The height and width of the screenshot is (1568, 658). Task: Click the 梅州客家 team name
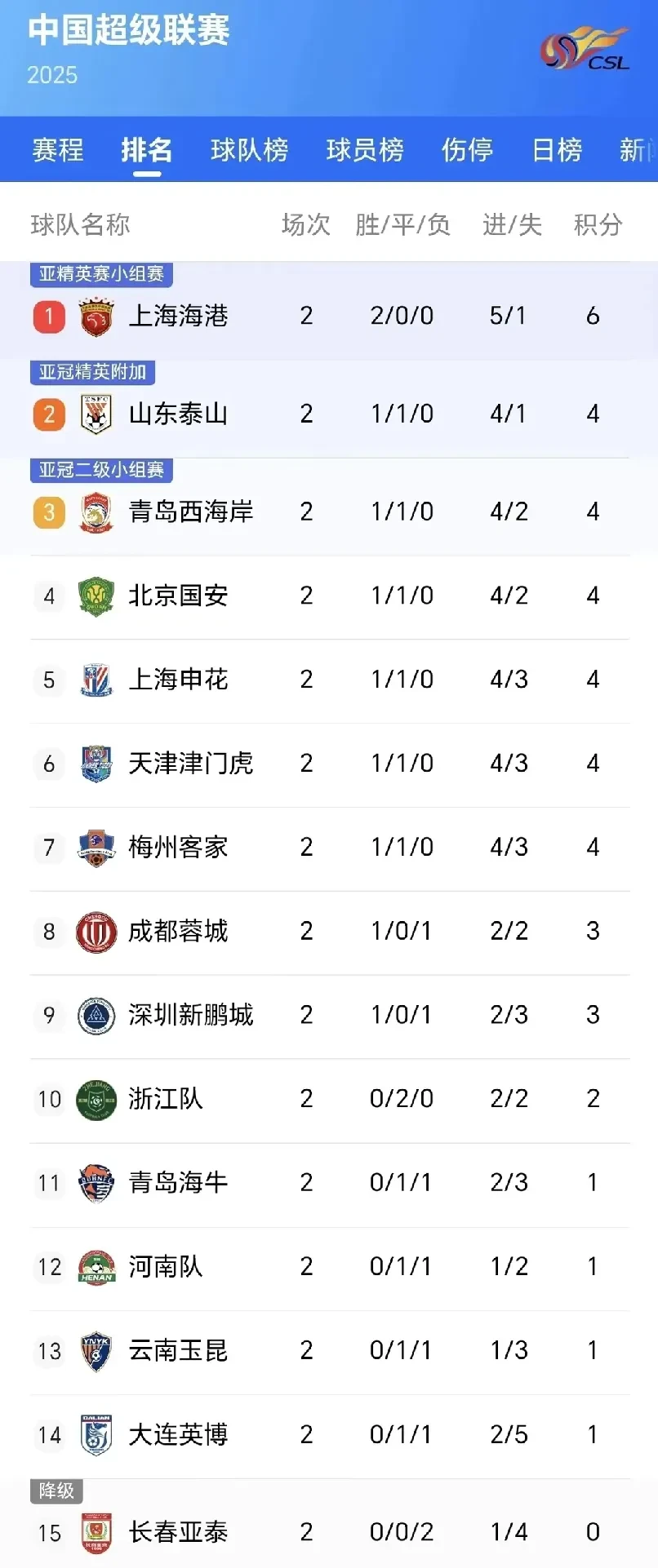pos(178,848)
